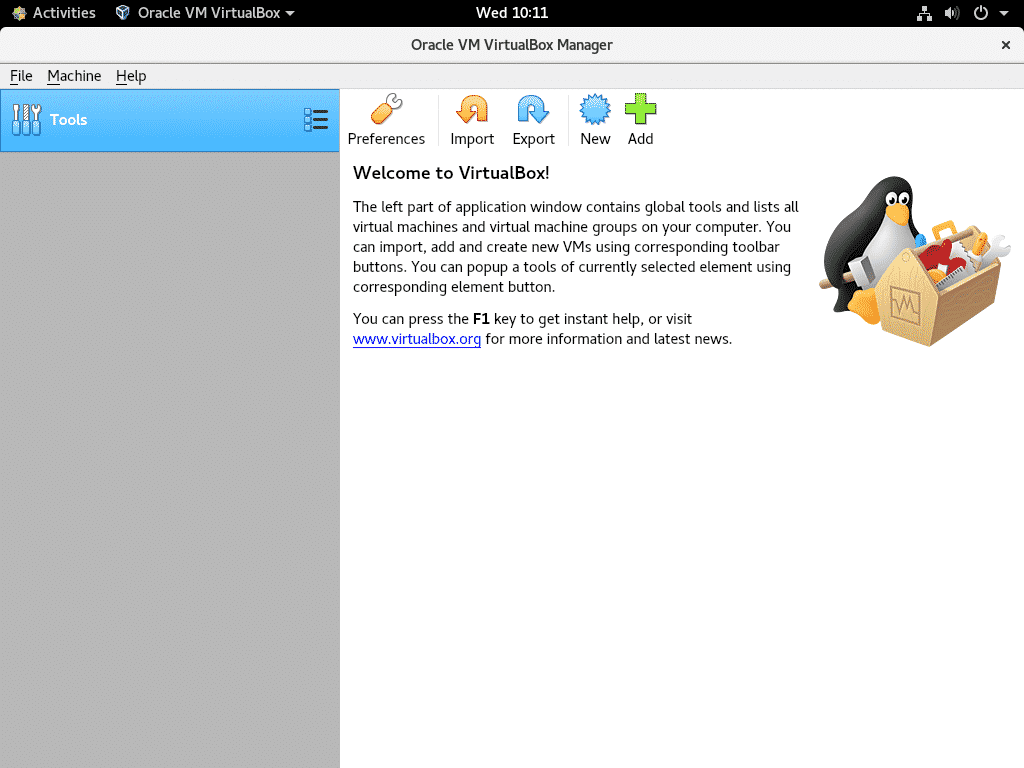Visit the www.virtualbox.org link
Viewport: 1024px width, 768px height.
[x=417, y=339]
